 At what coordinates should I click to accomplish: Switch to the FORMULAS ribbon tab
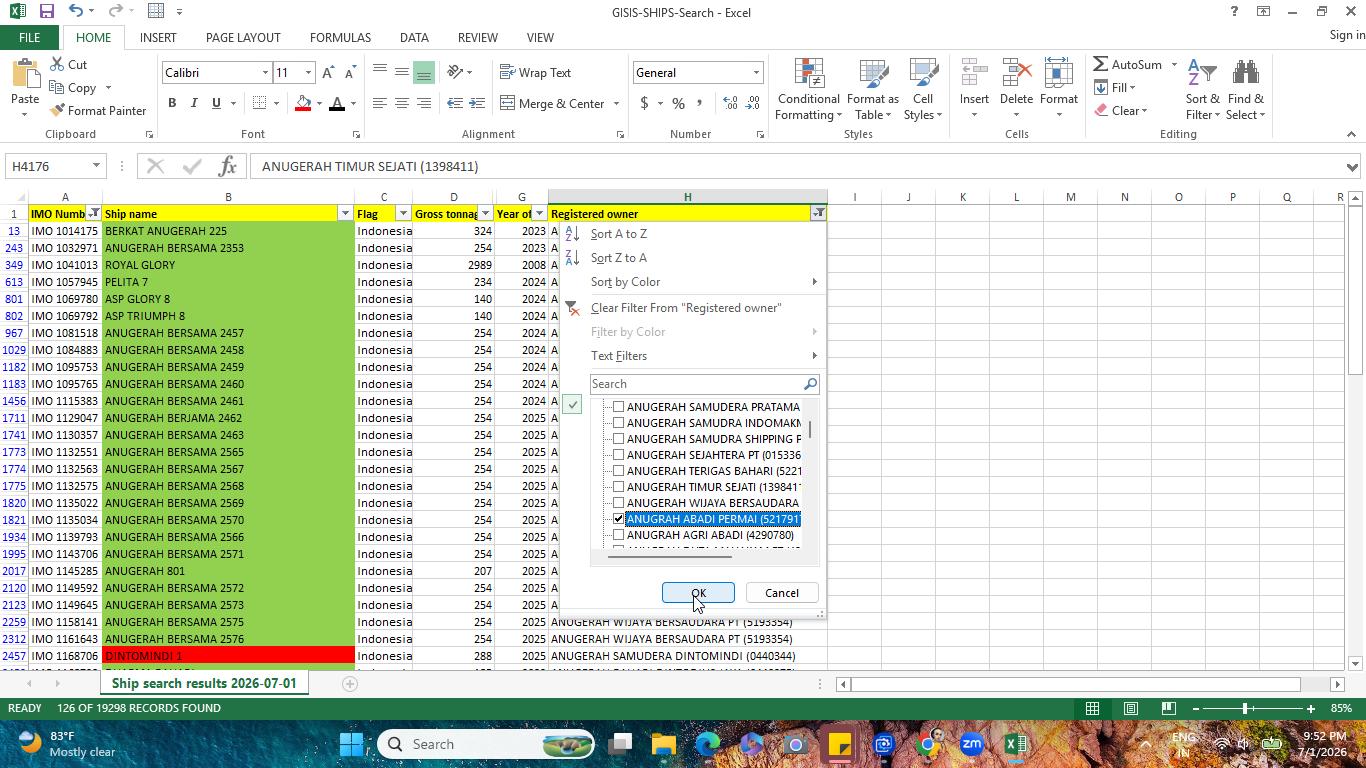(x=340, y=38)
